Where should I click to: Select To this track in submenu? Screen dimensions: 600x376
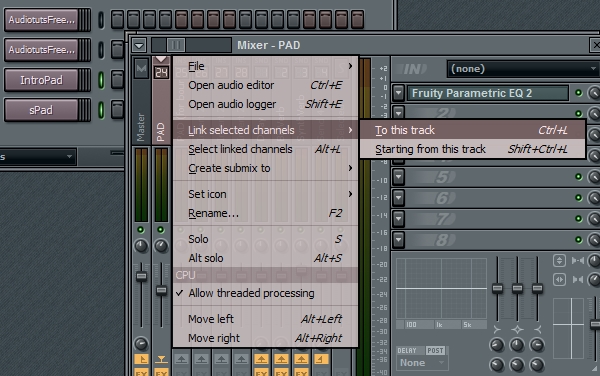coord(472,130)
